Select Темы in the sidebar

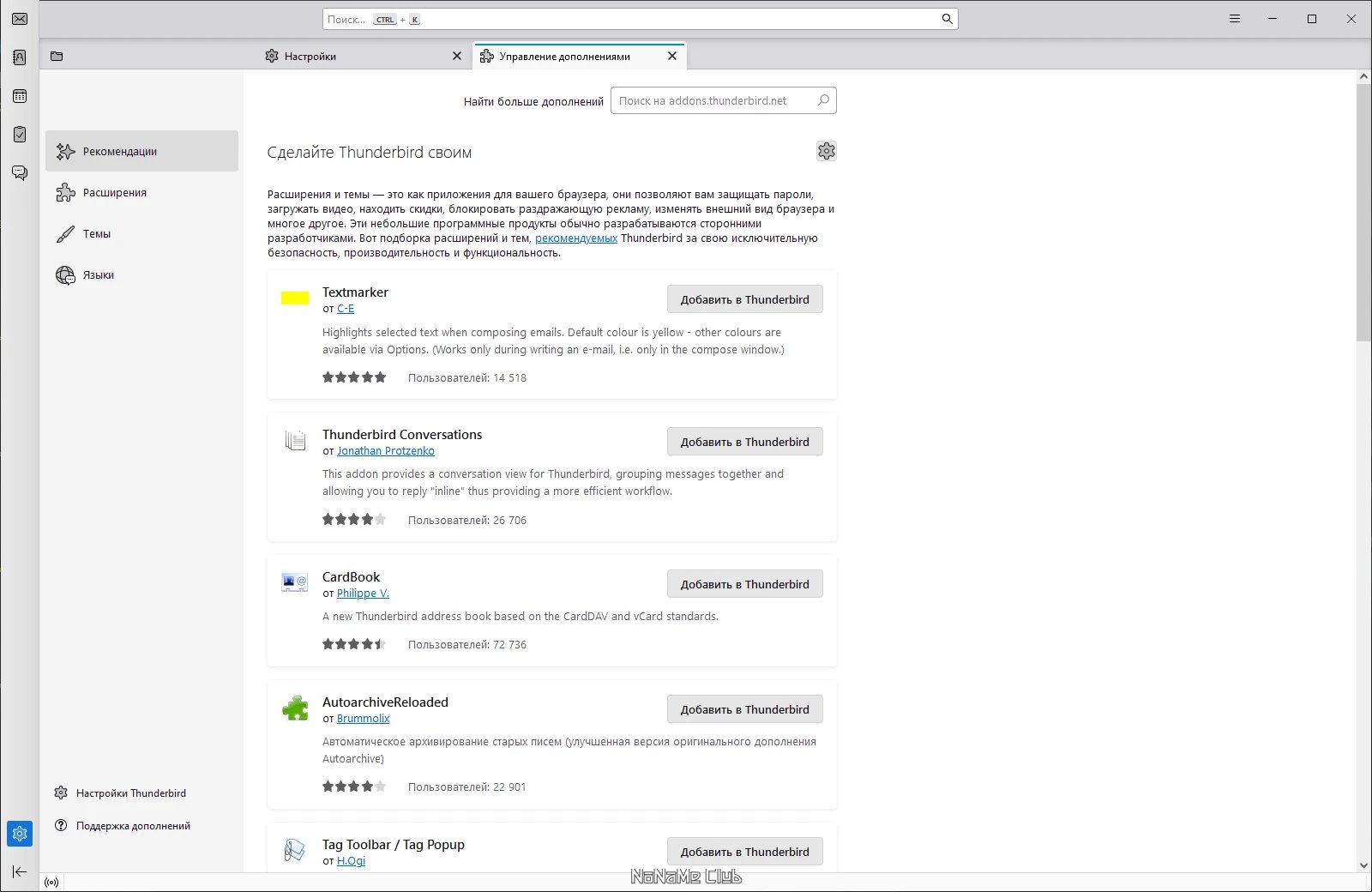pyautogui.click(x=141, y=233)
